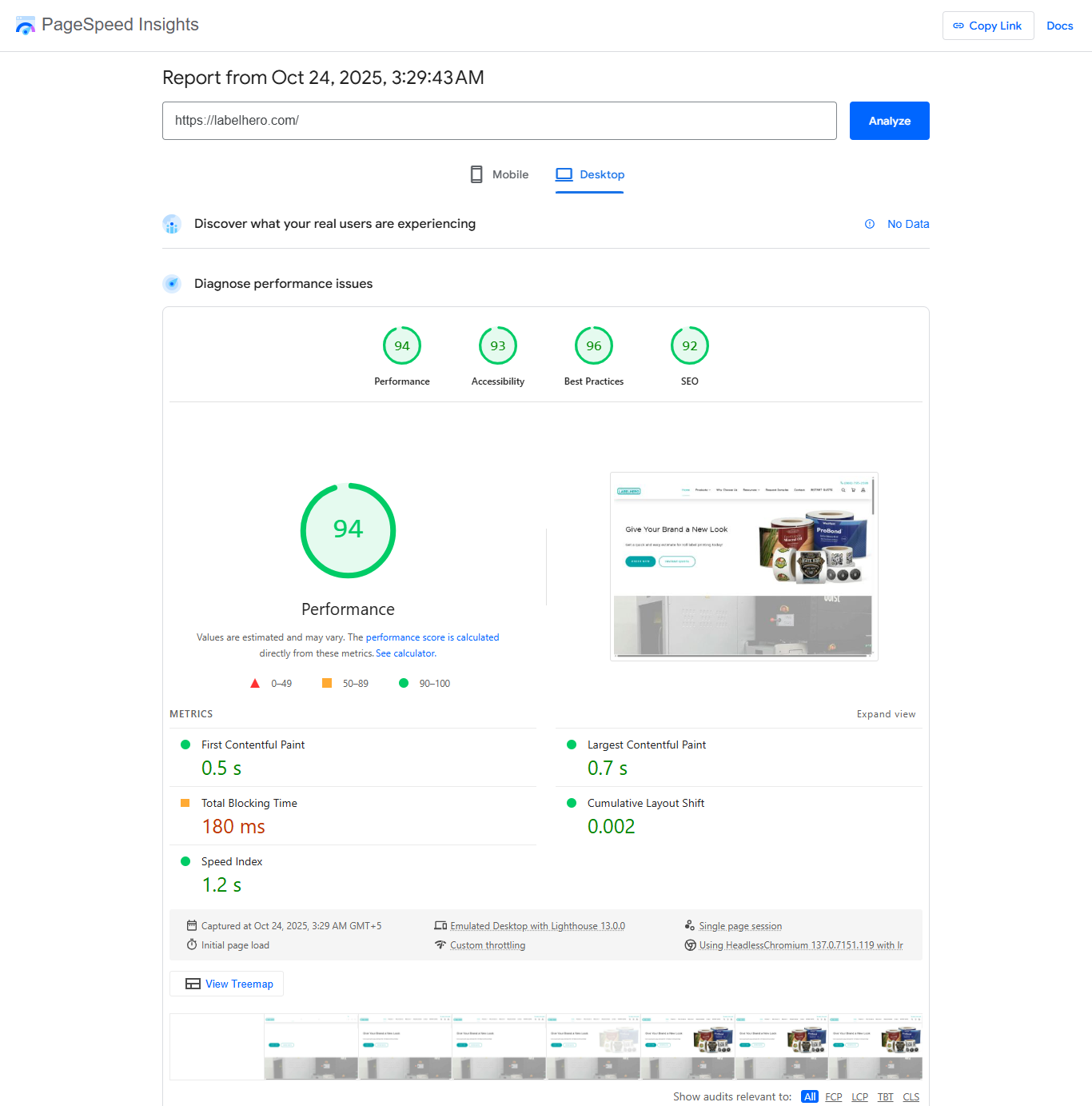Switch to the Mobile tab
Image resolution: width=1092 pixels, height=1106 pixels.
(x=499, y=174)
